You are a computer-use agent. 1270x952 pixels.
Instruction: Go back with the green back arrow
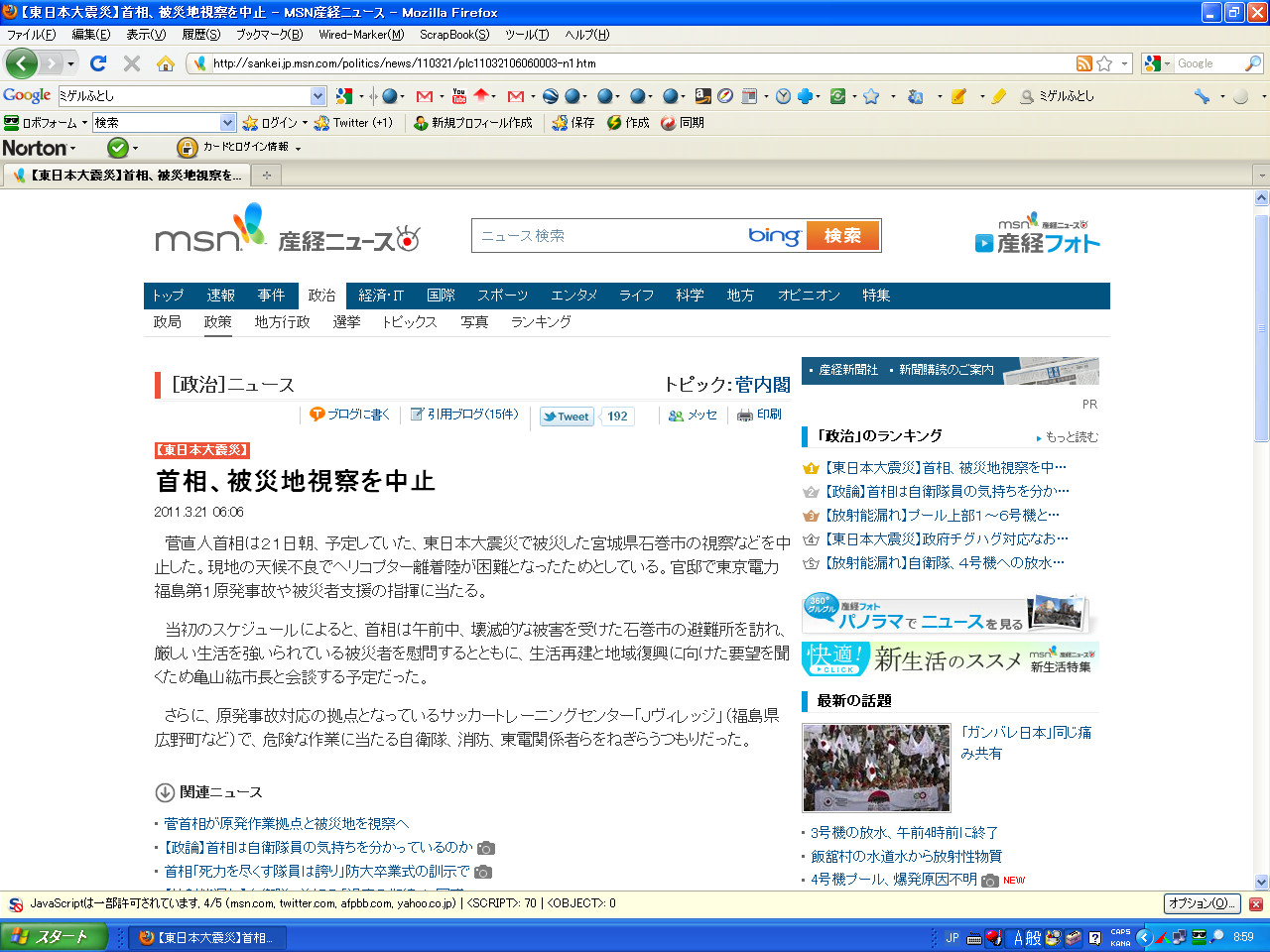point(22,63)
